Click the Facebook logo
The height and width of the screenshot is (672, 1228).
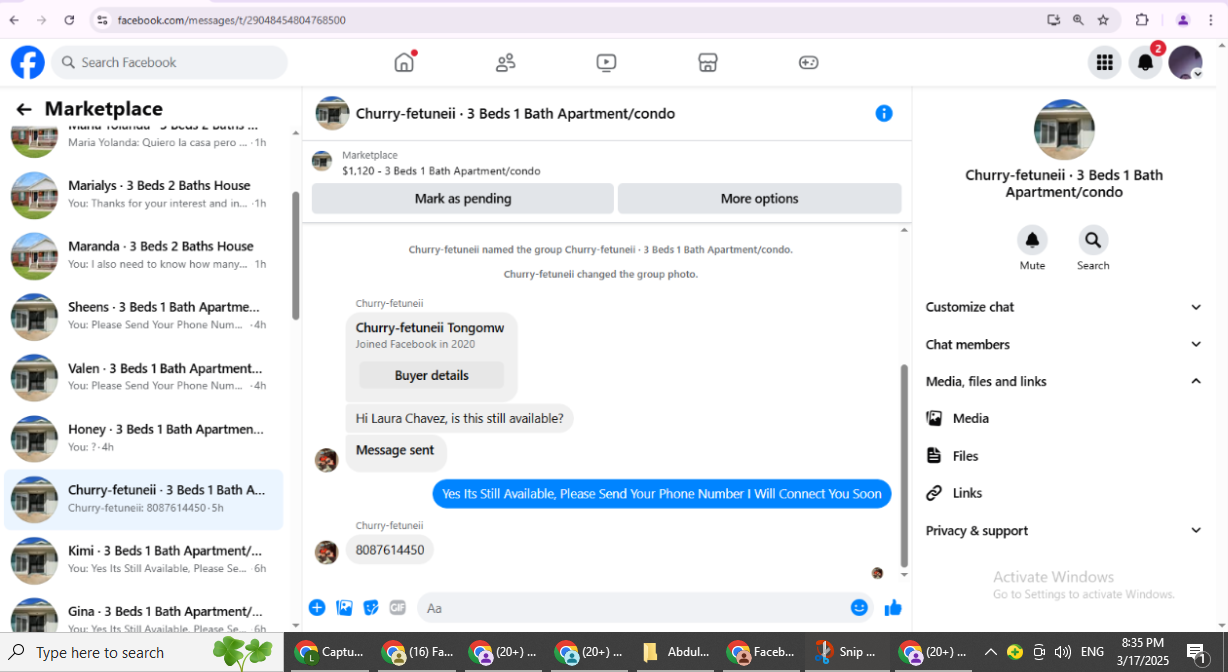tap(28, 62)
